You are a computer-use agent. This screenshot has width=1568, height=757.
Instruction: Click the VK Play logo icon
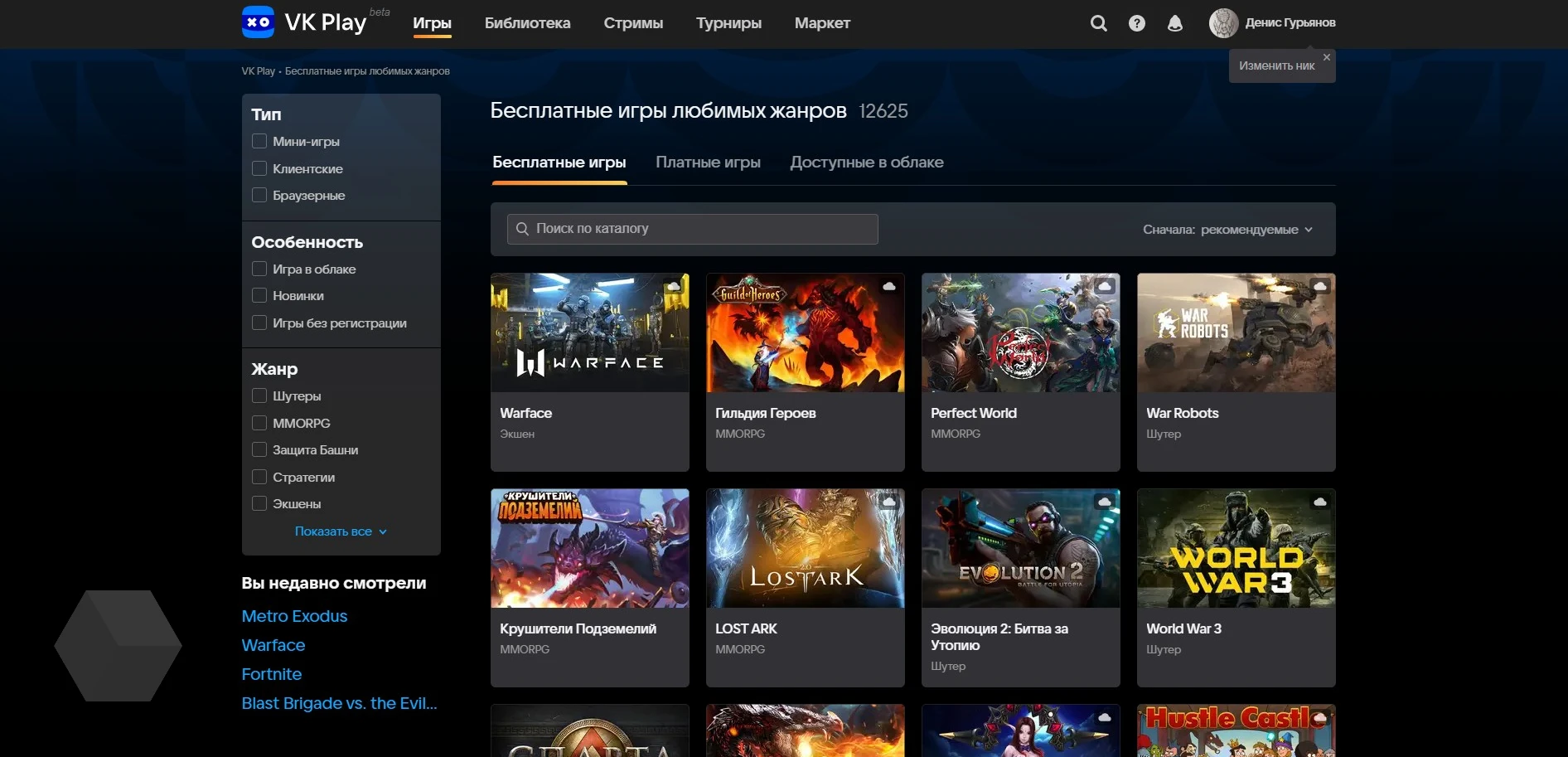pos(258,22)
